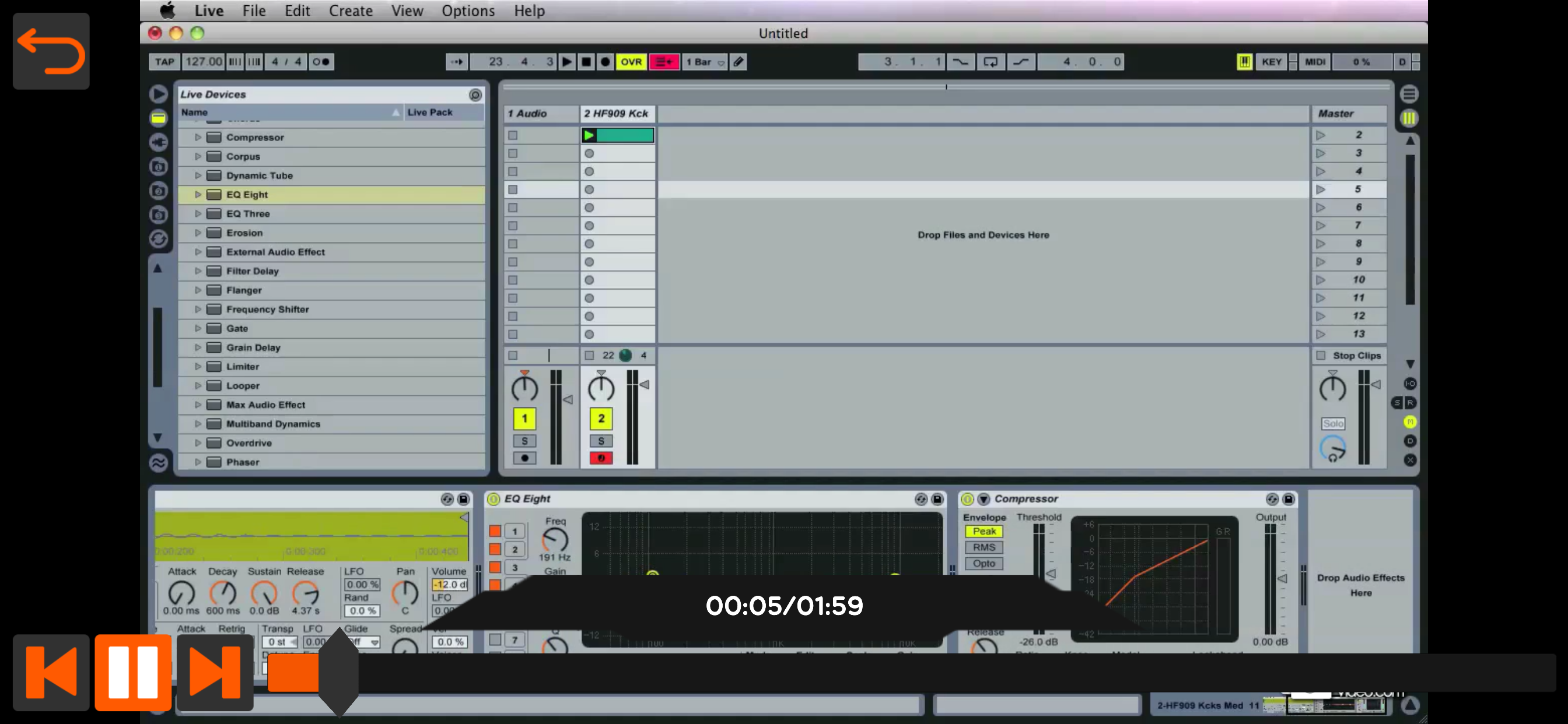1568x724 pixels.
Task: Launch the green clip in HF909 Kck track
Action: 589,135
